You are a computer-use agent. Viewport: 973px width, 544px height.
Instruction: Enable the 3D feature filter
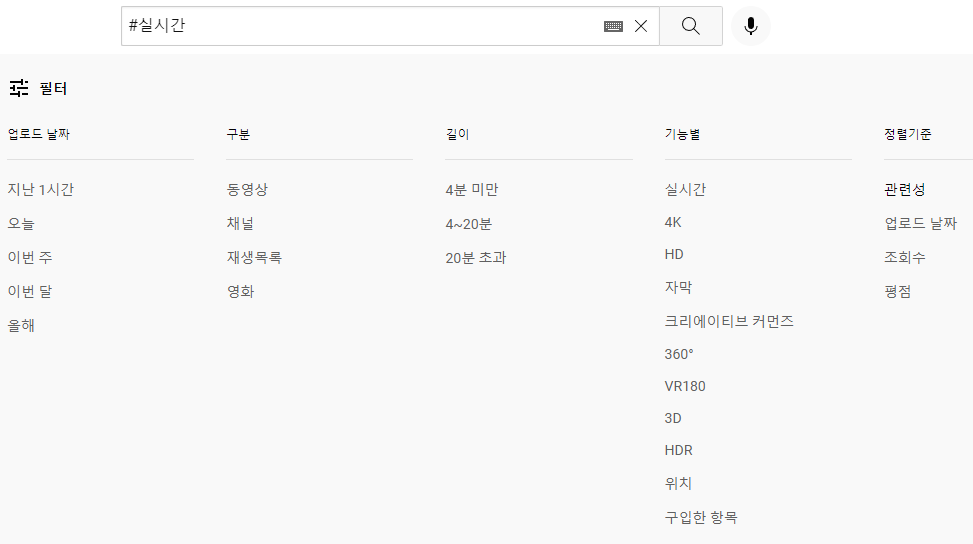673,418
